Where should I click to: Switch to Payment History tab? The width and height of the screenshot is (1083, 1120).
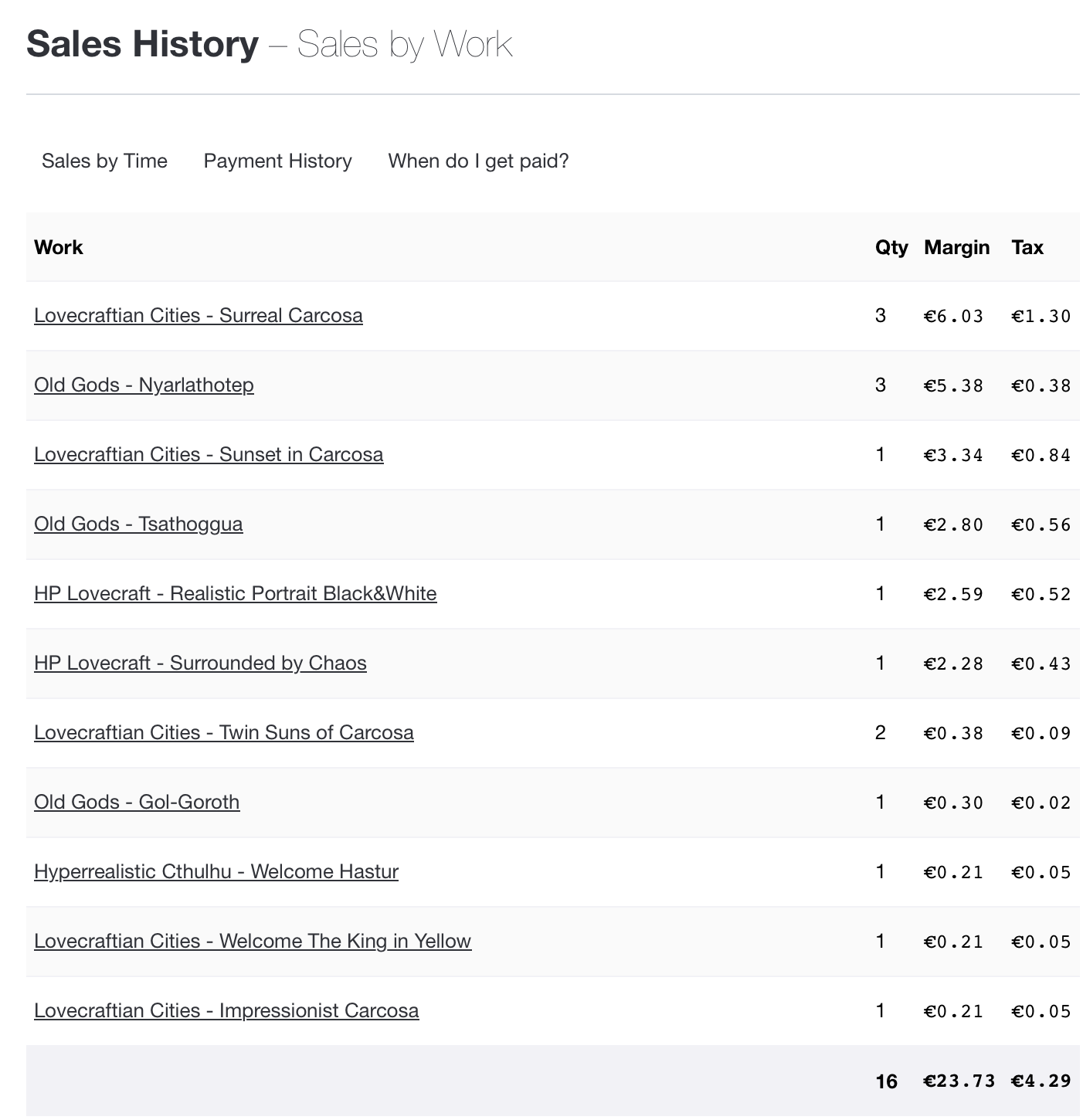coord(277,161)
